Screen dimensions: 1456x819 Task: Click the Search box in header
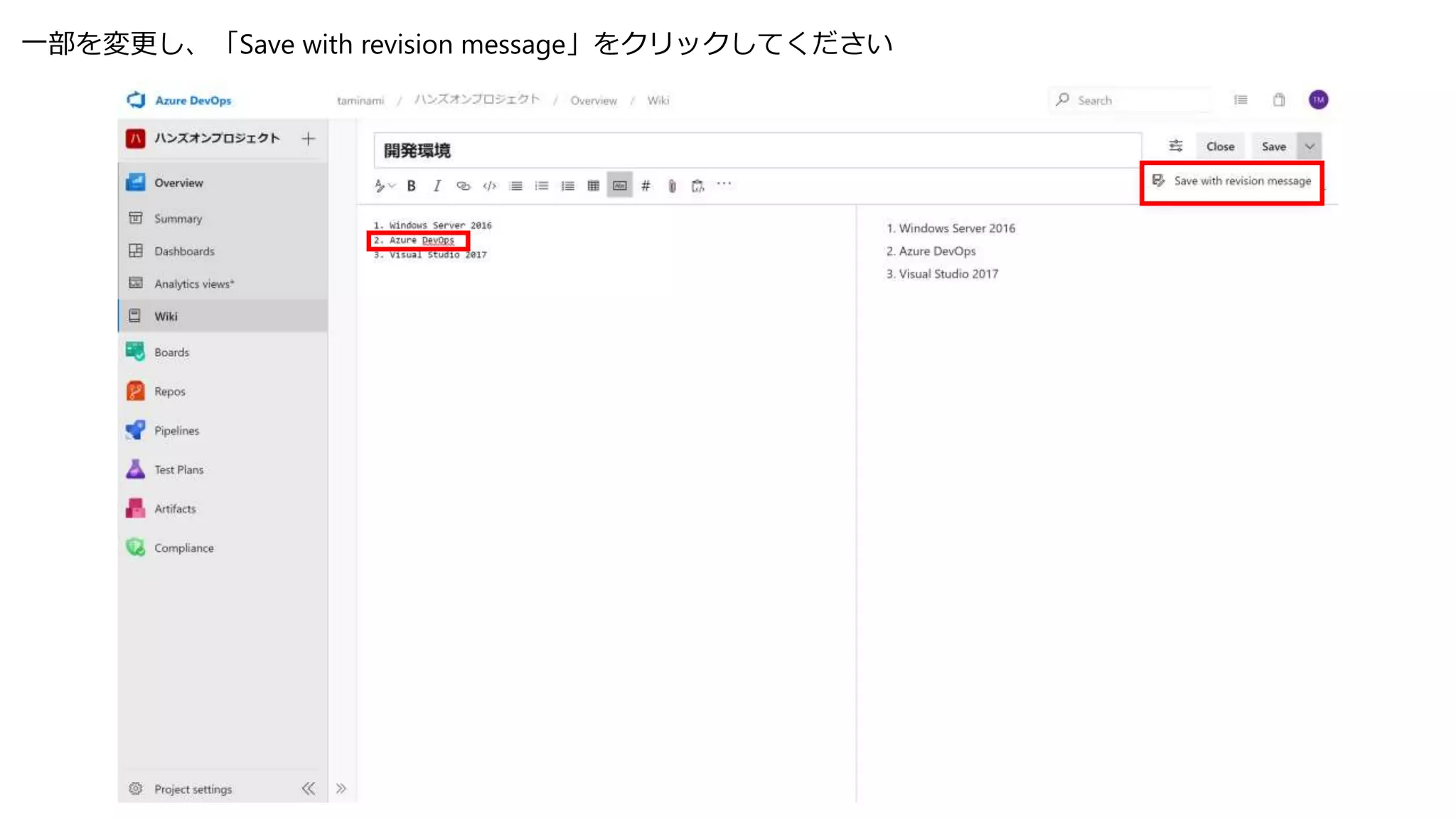coord(1130,100)
